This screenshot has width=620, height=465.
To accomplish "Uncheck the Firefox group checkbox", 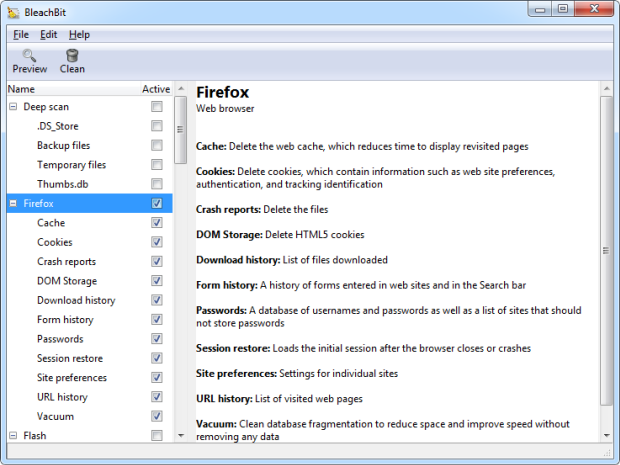I will 157,203.
